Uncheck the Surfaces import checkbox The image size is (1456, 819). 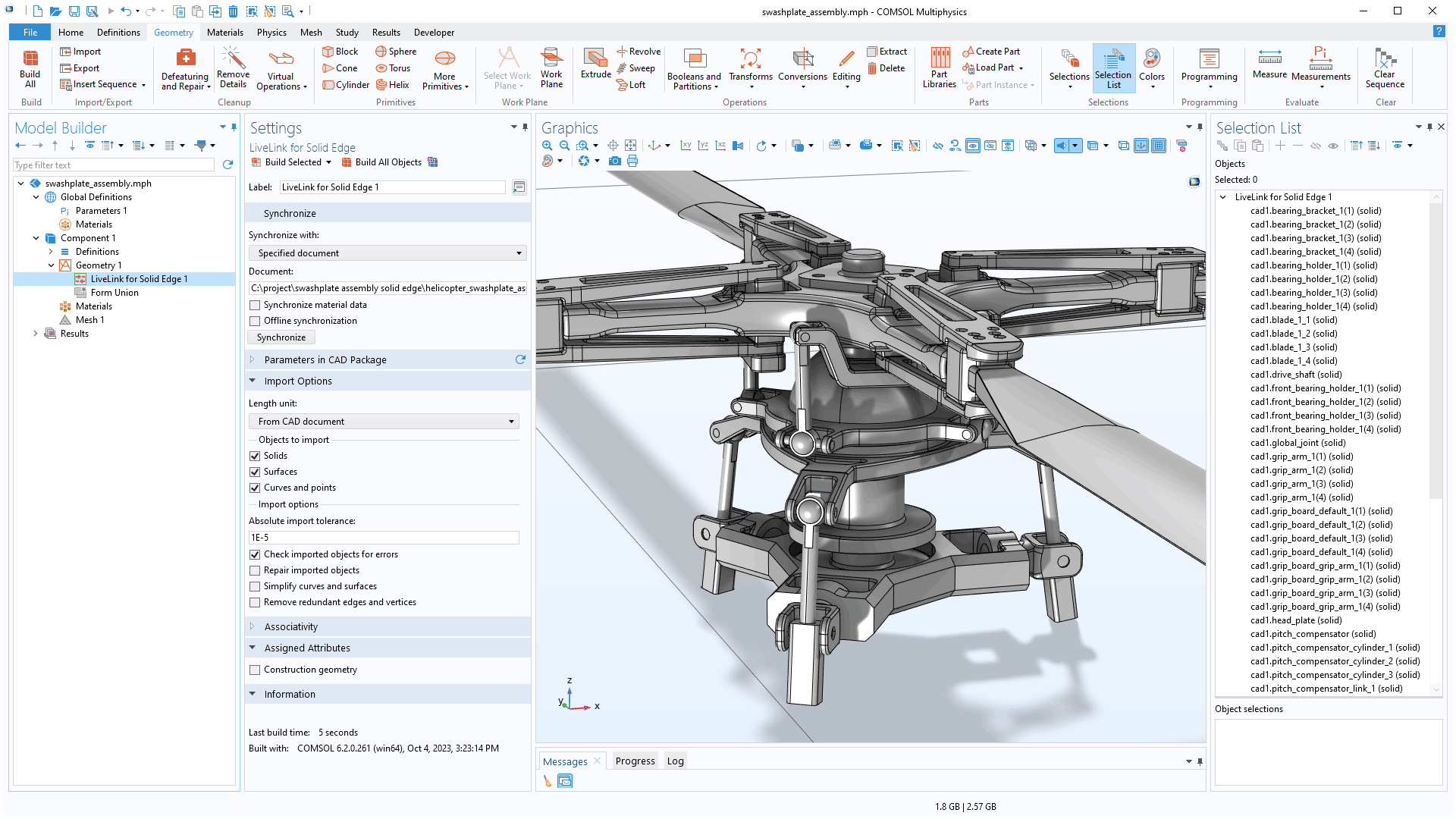click(x=255, y=472)
